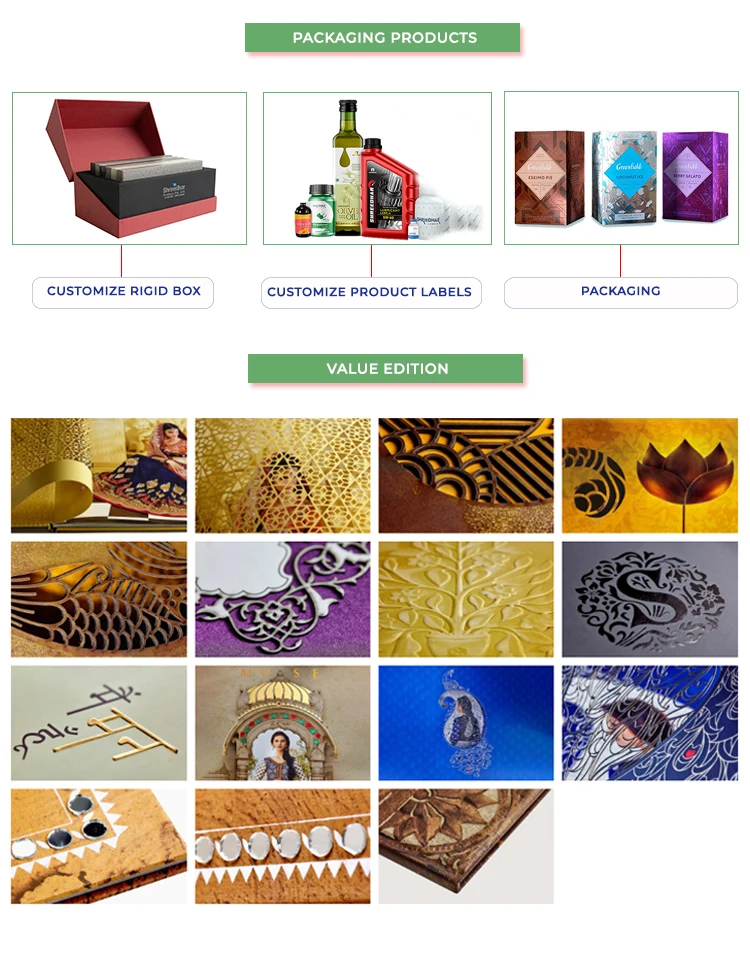Image resolution: width=750 pixels, height=960 pixels.
Task: Open the purple floral laser-cut thumbnail
Action: 283,599
